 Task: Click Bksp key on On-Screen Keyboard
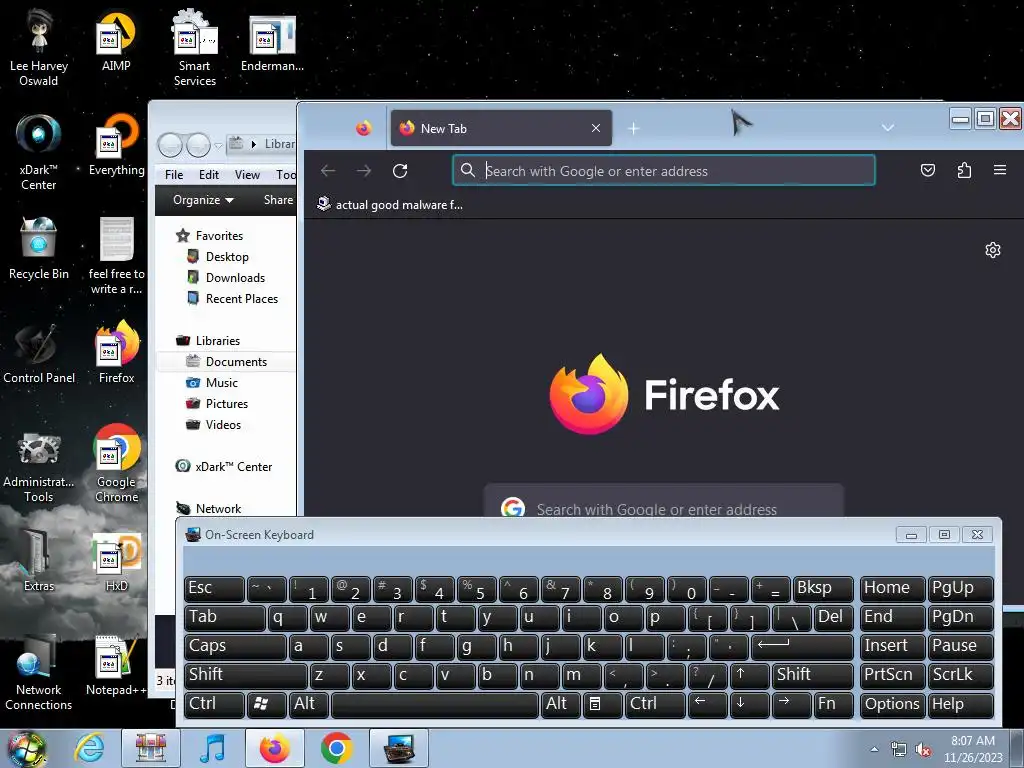(823, 588)
